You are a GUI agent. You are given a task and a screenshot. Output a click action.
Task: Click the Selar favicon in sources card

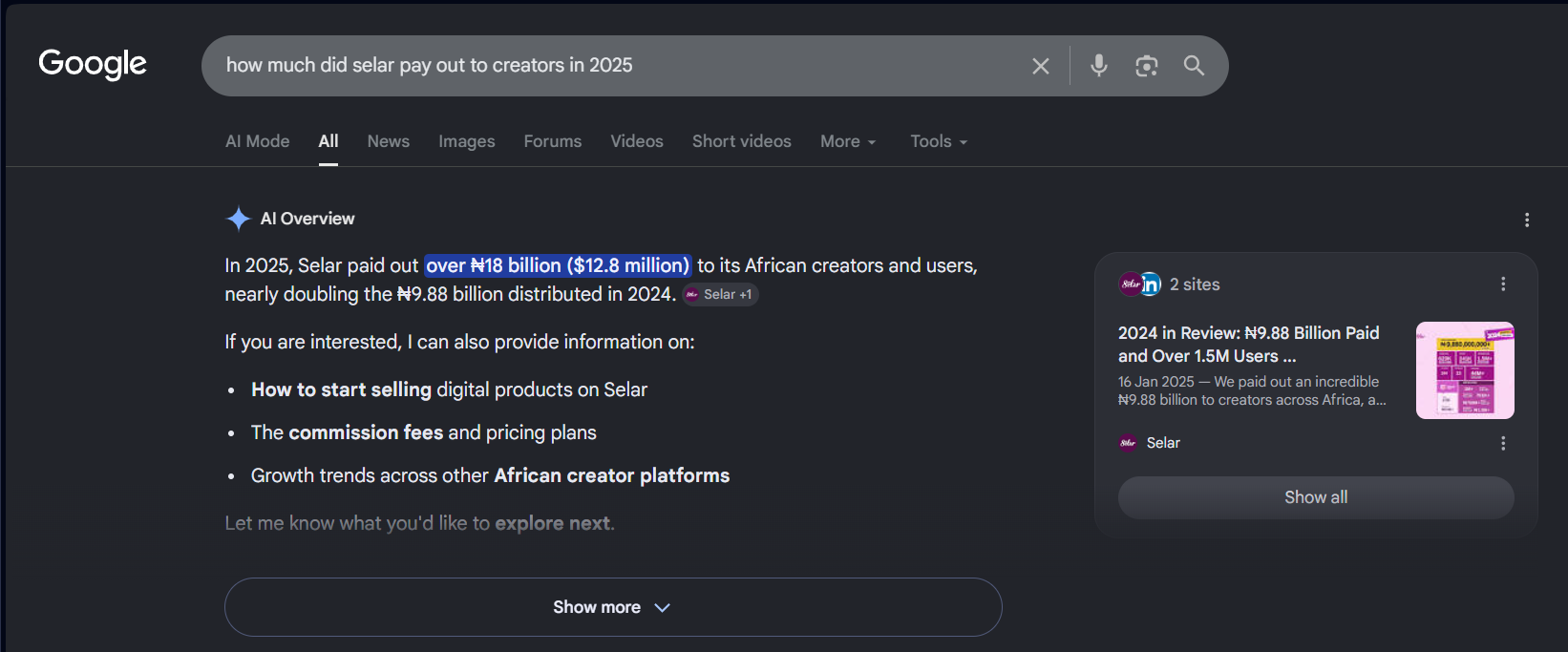tap(1128, 443)
